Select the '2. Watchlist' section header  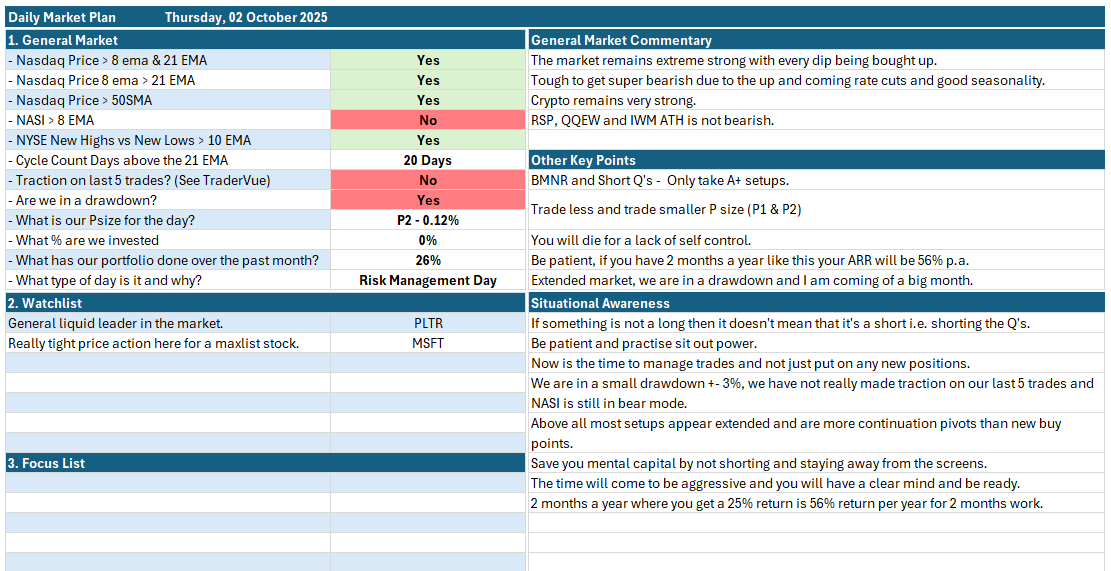click(265, 303)
